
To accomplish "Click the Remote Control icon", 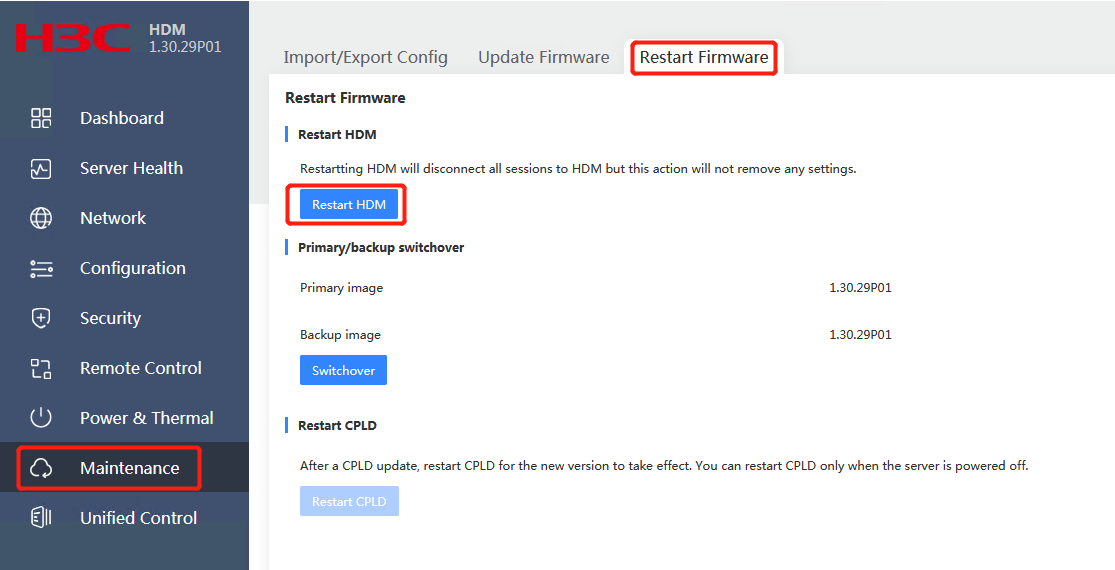I will tap(41, 368).
